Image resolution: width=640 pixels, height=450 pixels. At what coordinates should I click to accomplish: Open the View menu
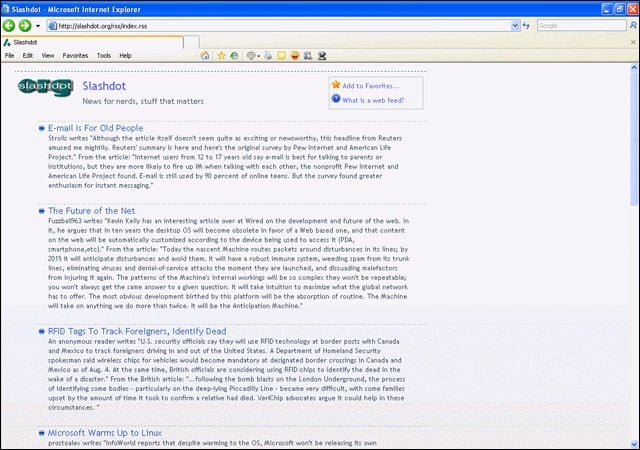tap(48, 56)
